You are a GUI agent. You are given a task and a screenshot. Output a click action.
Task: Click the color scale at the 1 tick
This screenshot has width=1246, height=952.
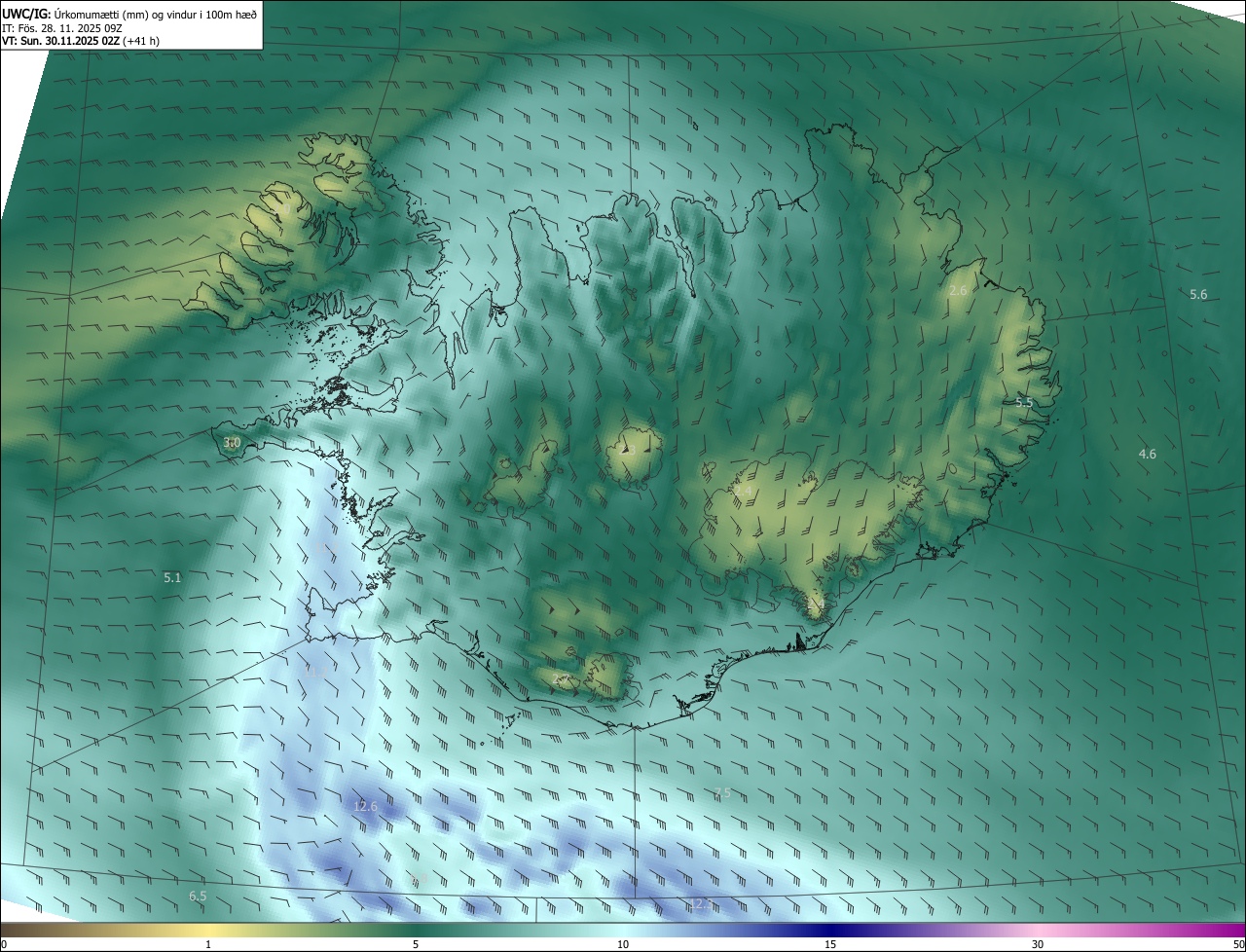coord(208,944)
